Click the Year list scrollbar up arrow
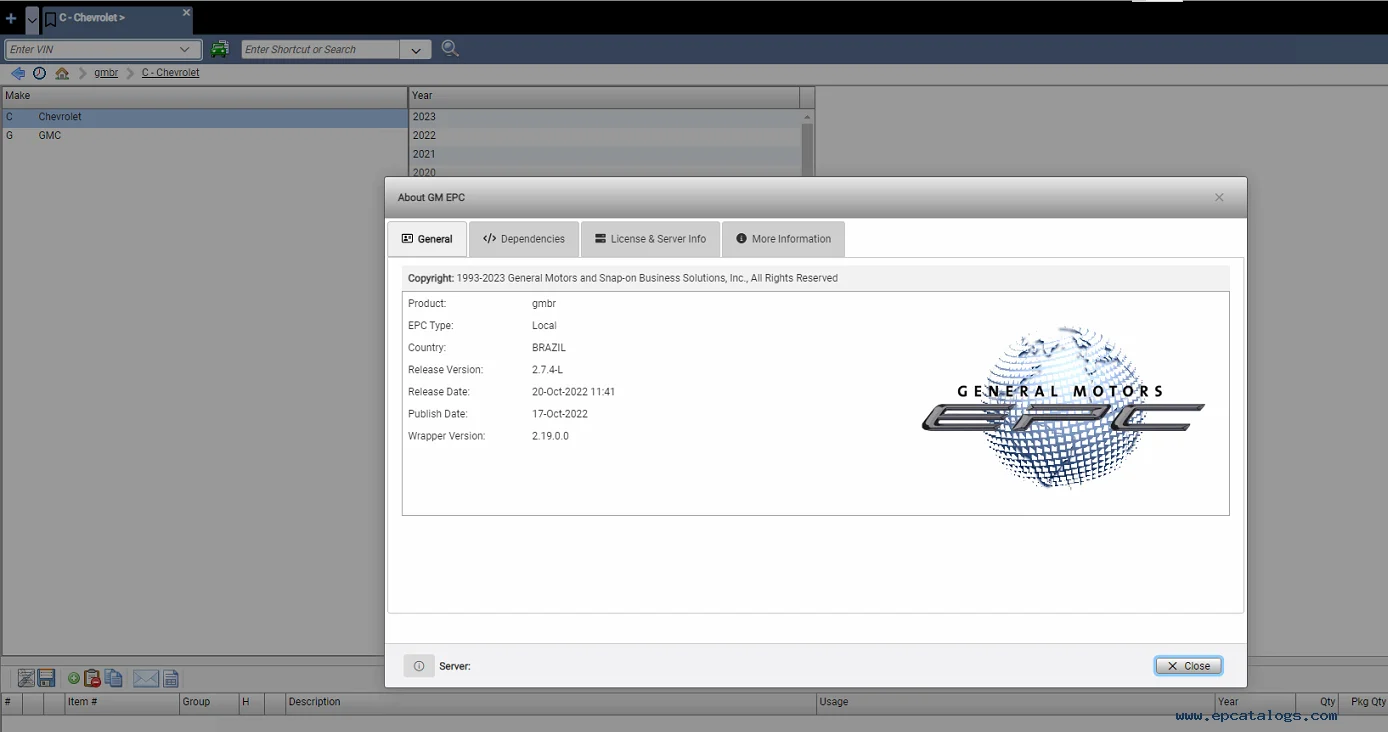The image size is (1388, 732). [807, 117]
